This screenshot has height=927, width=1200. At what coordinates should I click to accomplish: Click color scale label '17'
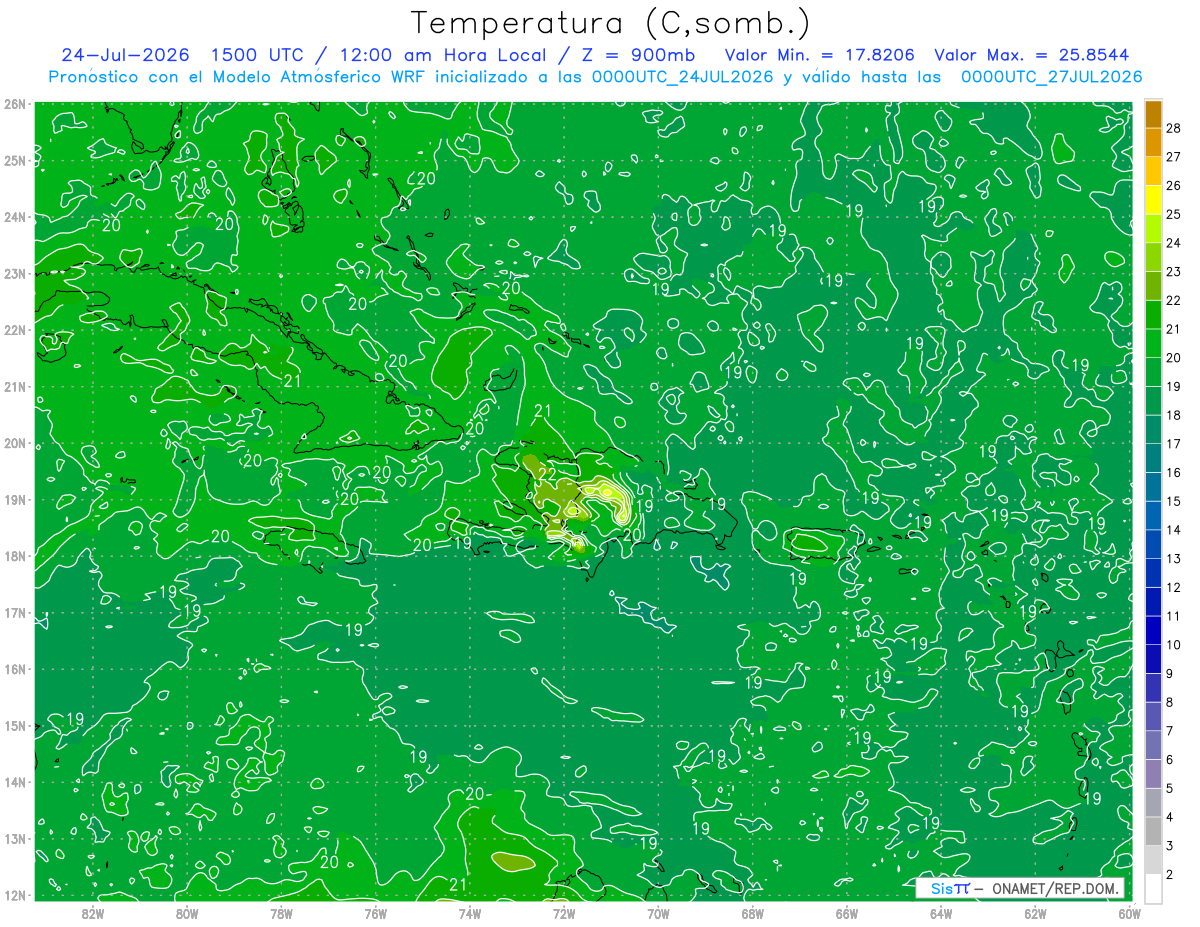pyautogui.click(x=1174, y=444)
